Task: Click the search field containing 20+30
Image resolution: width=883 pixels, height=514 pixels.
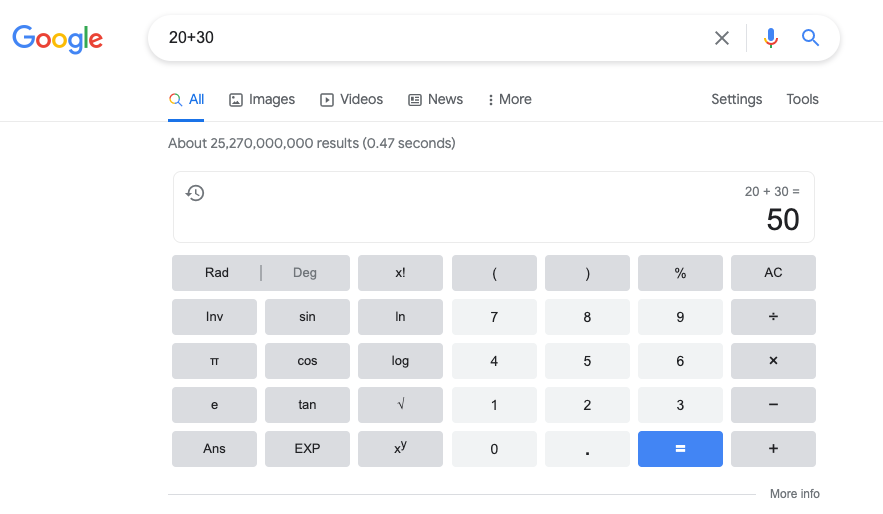Action: pos(430,38)
